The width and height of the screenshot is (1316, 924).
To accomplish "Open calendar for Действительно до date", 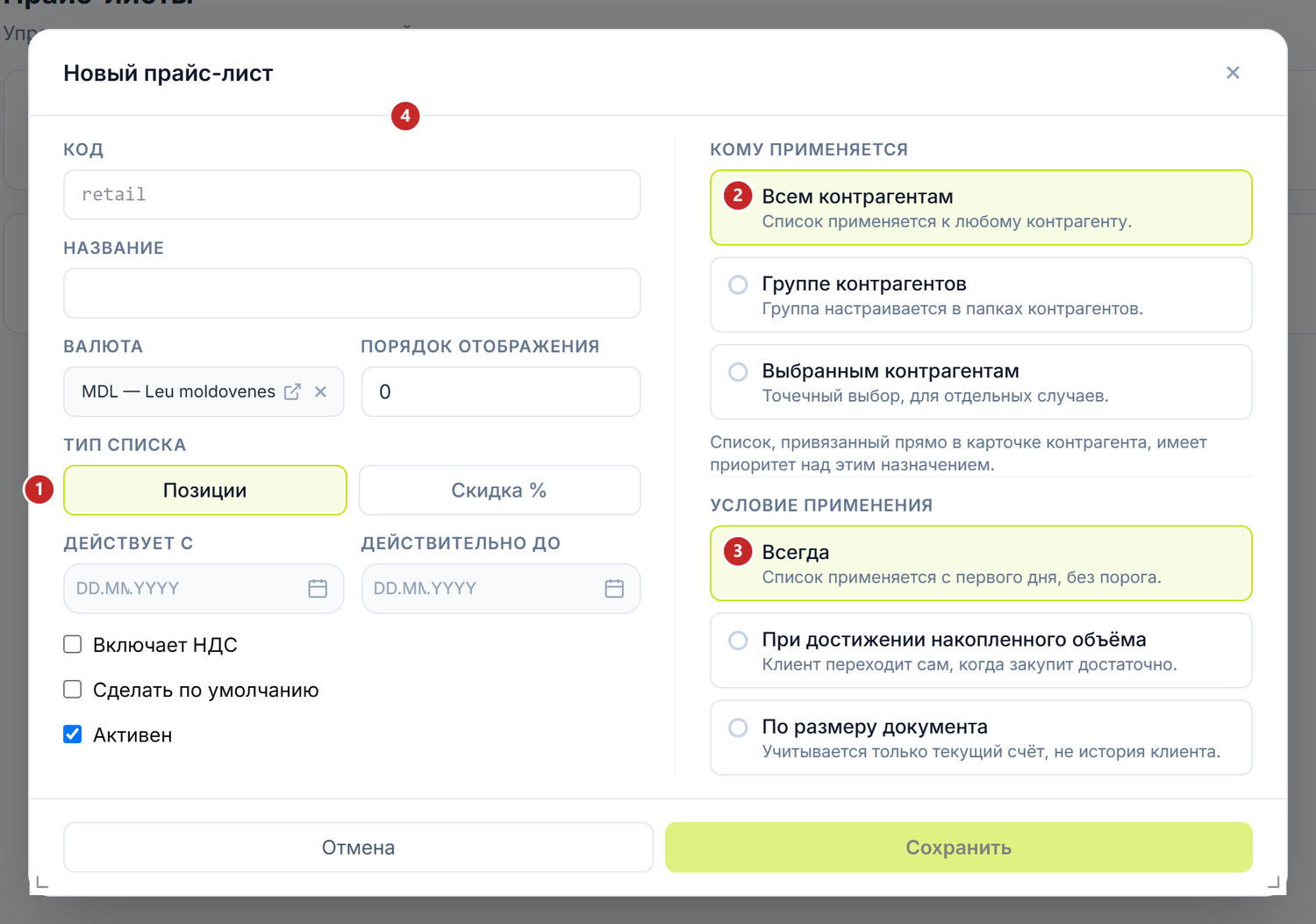I will (614, 589).
